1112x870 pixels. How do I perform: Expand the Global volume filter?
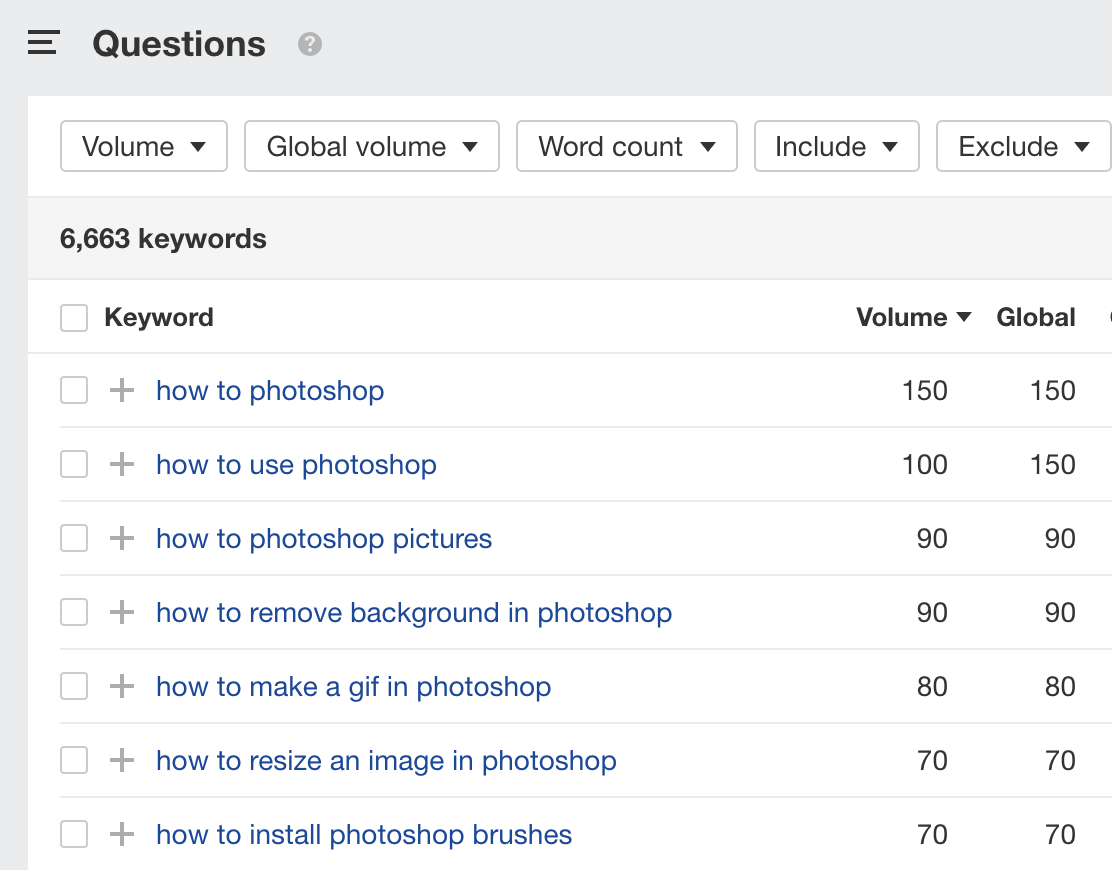tap(371, 146)
